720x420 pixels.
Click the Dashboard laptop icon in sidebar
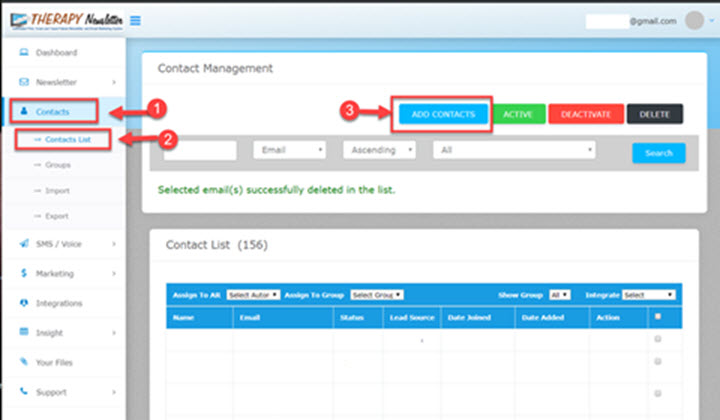23,52
